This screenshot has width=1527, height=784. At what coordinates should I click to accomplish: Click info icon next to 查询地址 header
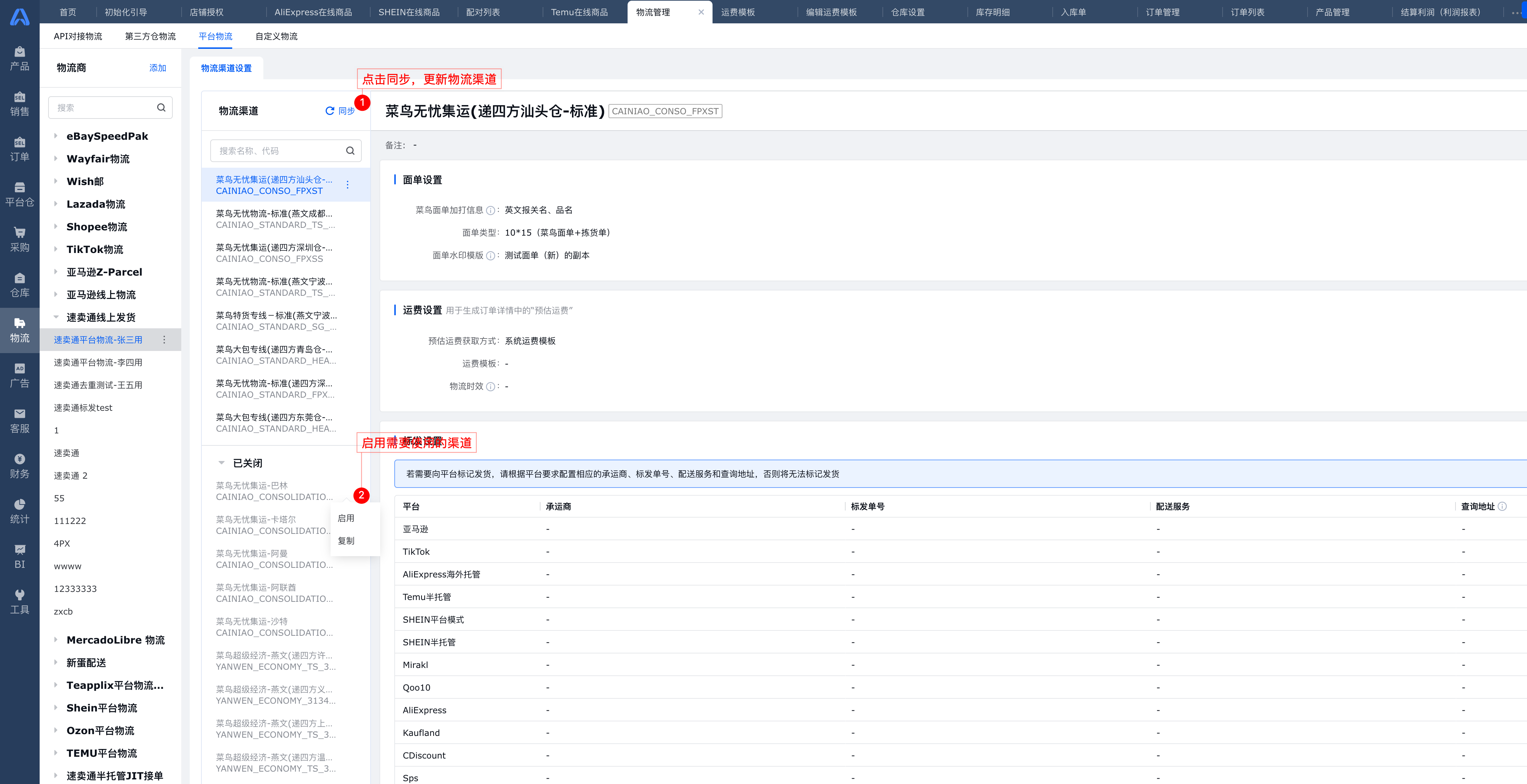1502,507
